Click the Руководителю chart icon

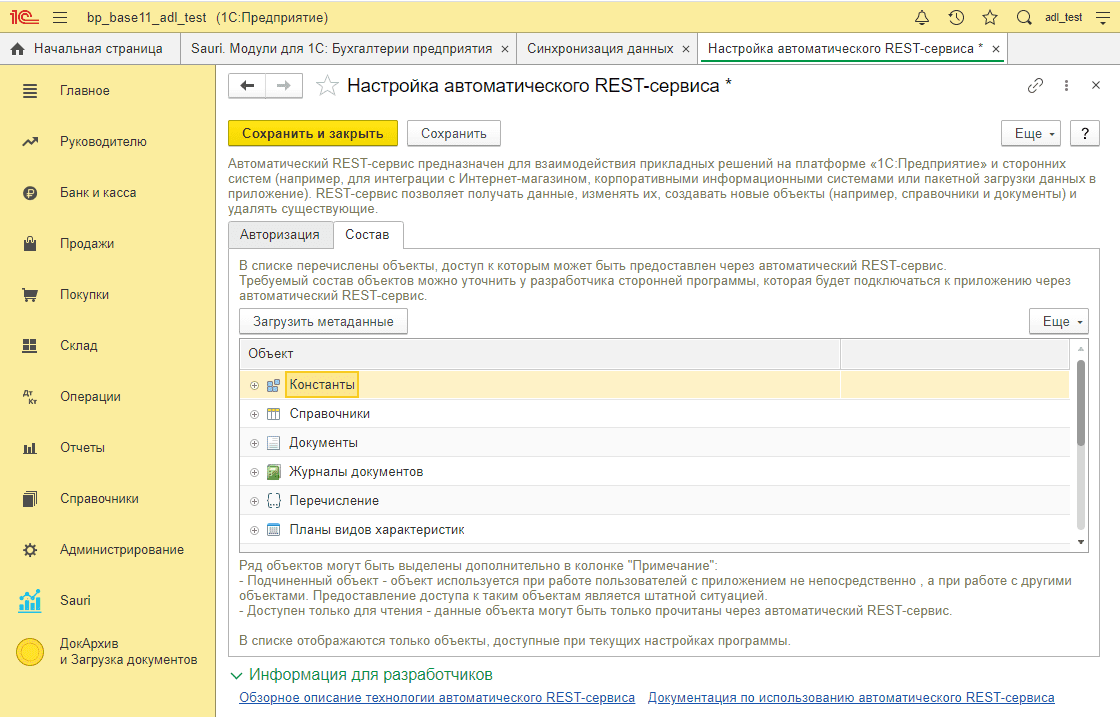pos(30,141)
